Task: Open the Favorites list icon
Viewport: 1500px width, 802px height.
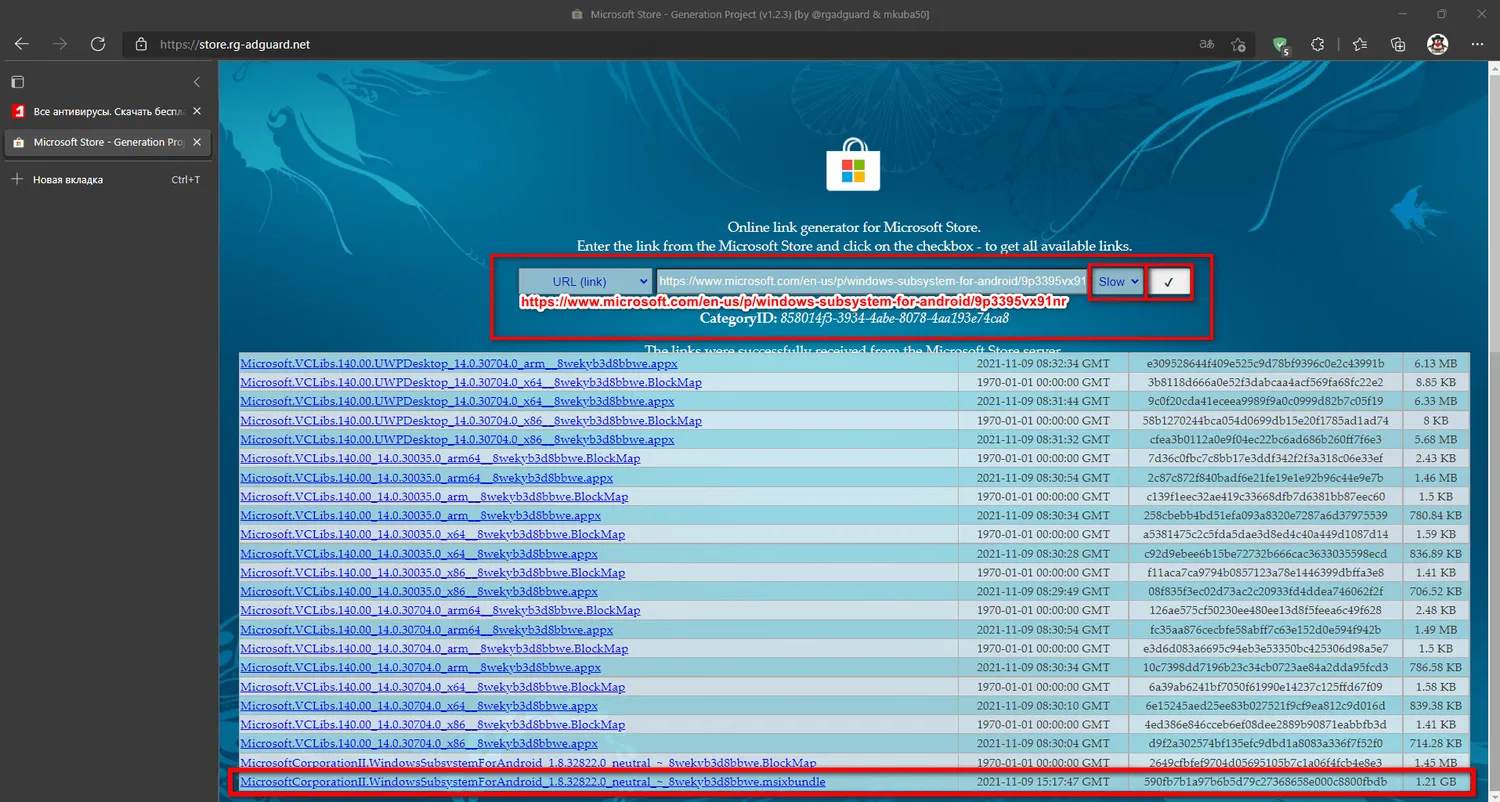Action: coord(1359,44)
